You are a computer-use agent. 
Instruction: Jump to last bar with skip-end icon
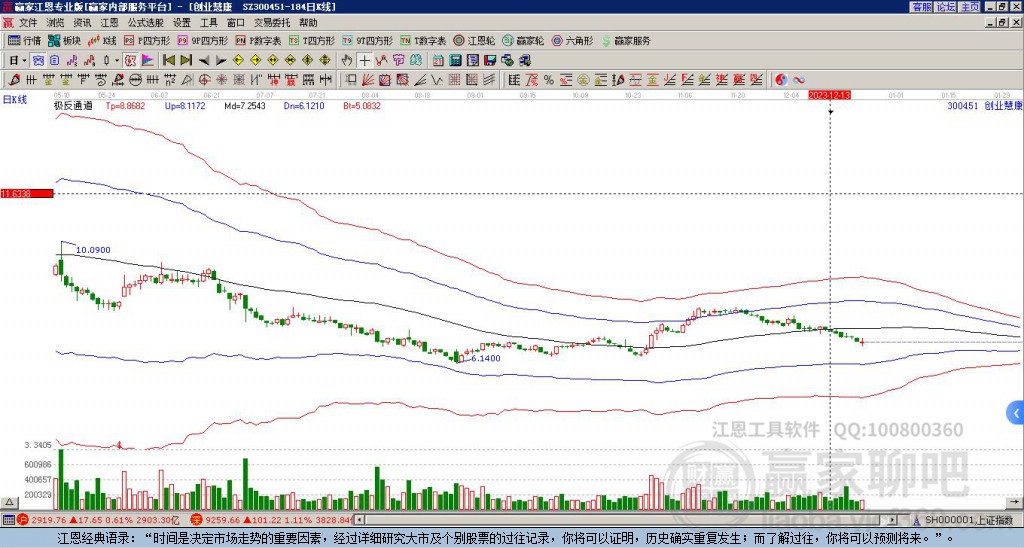point(186,60)
